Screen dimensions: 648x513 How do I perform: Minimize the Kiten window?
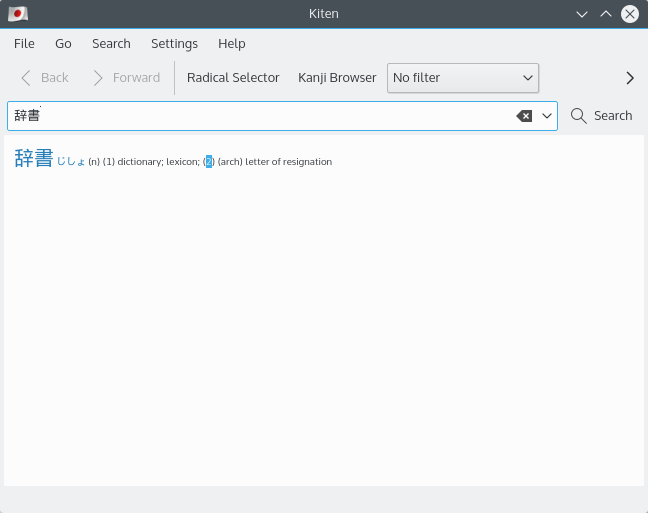click(x=582, y=14)
